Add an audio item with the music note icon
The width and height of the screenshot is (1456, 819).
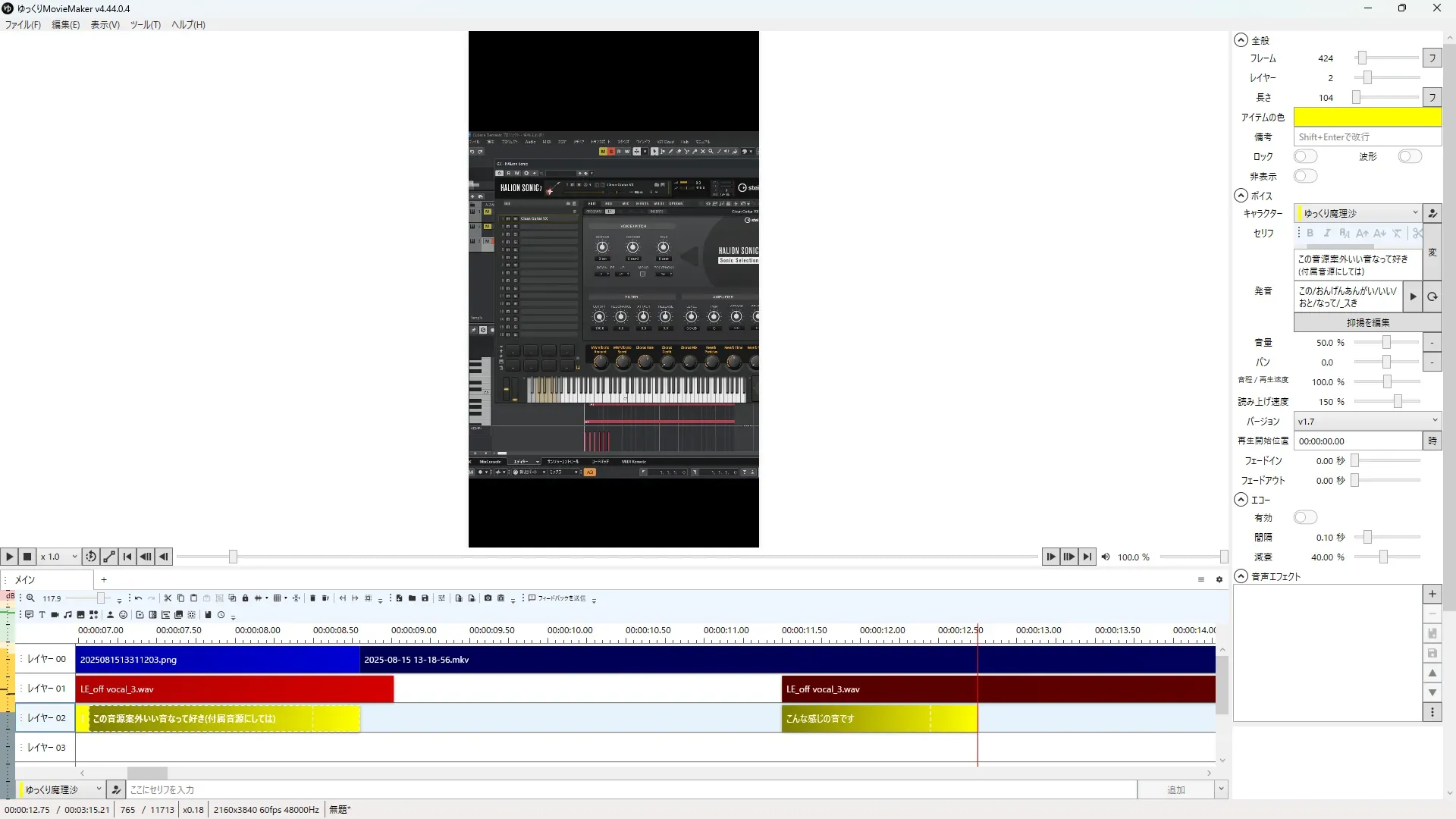[x=67, y=615]
